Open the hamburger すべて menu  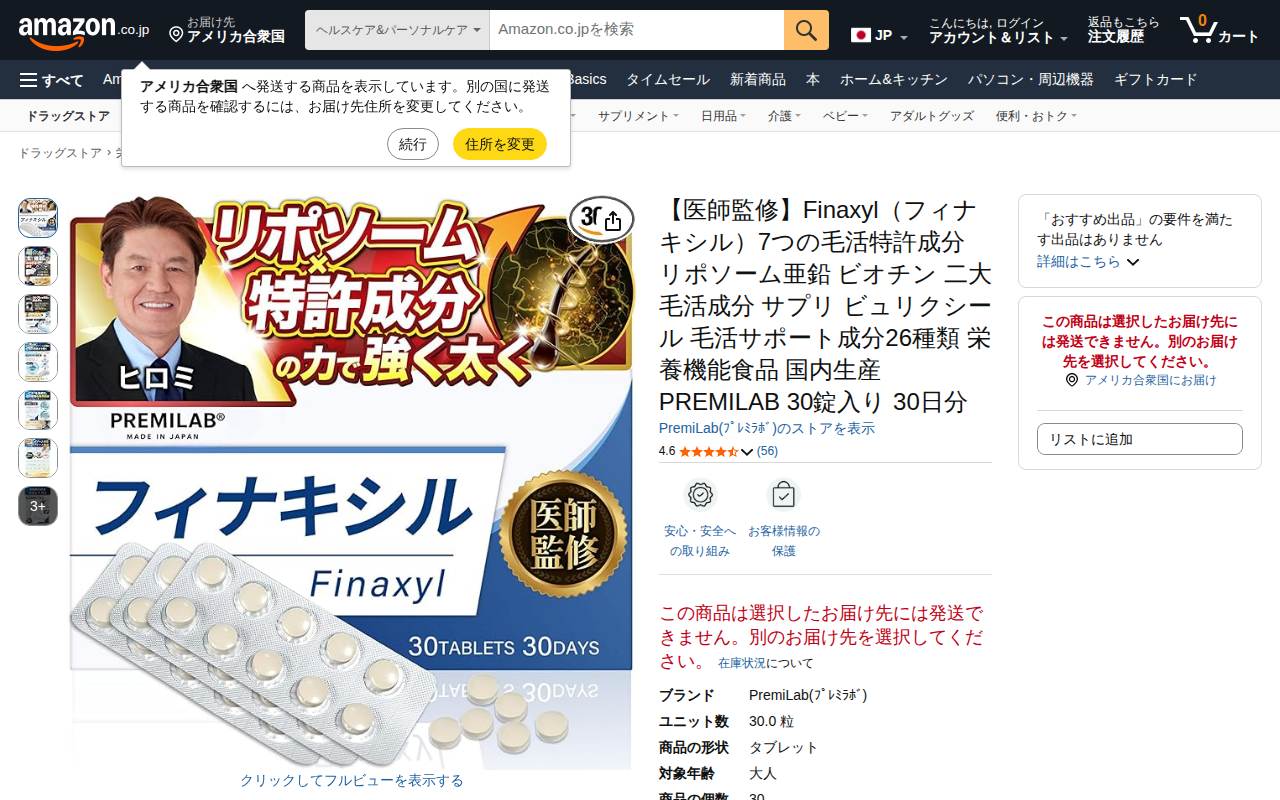pyautogui.click(x=52, y=80)
